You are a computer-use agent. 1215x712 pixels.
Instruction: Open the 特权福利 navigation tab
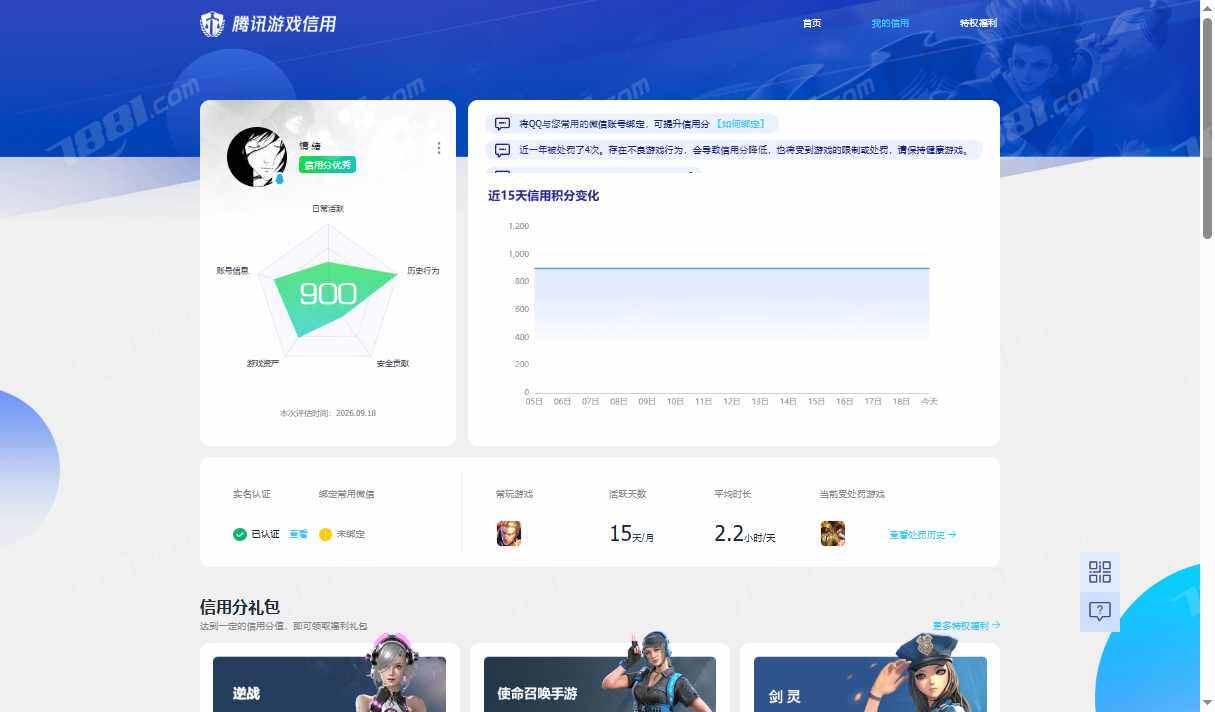click(x=978, y=23)
